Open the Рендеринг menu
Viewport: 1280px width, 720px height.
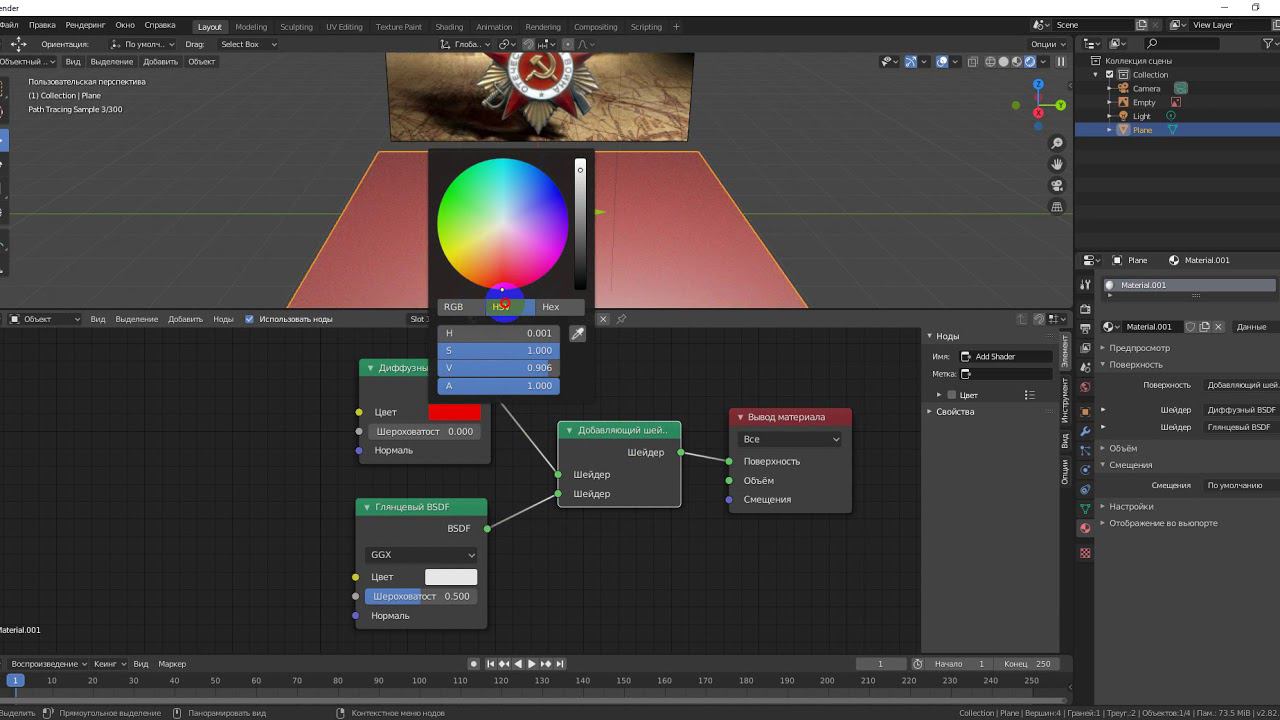tap(85, 25)
